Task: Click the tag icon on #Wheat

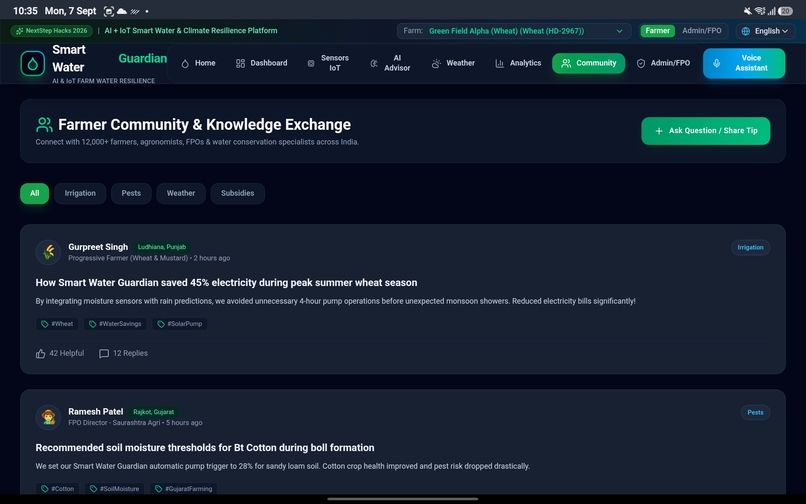Action: pyautogui.click(x=45, y=324)
